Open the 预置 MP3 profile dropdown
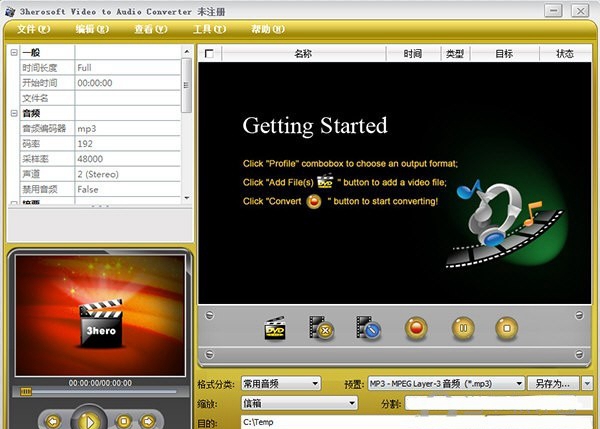 click(446, 383)
